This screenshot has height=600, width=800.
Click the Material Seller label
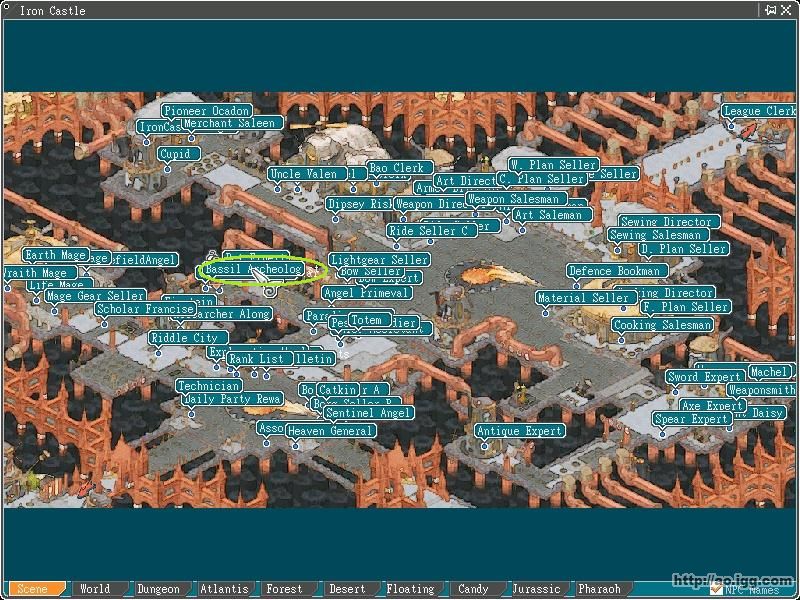click(x=586, y=297)
